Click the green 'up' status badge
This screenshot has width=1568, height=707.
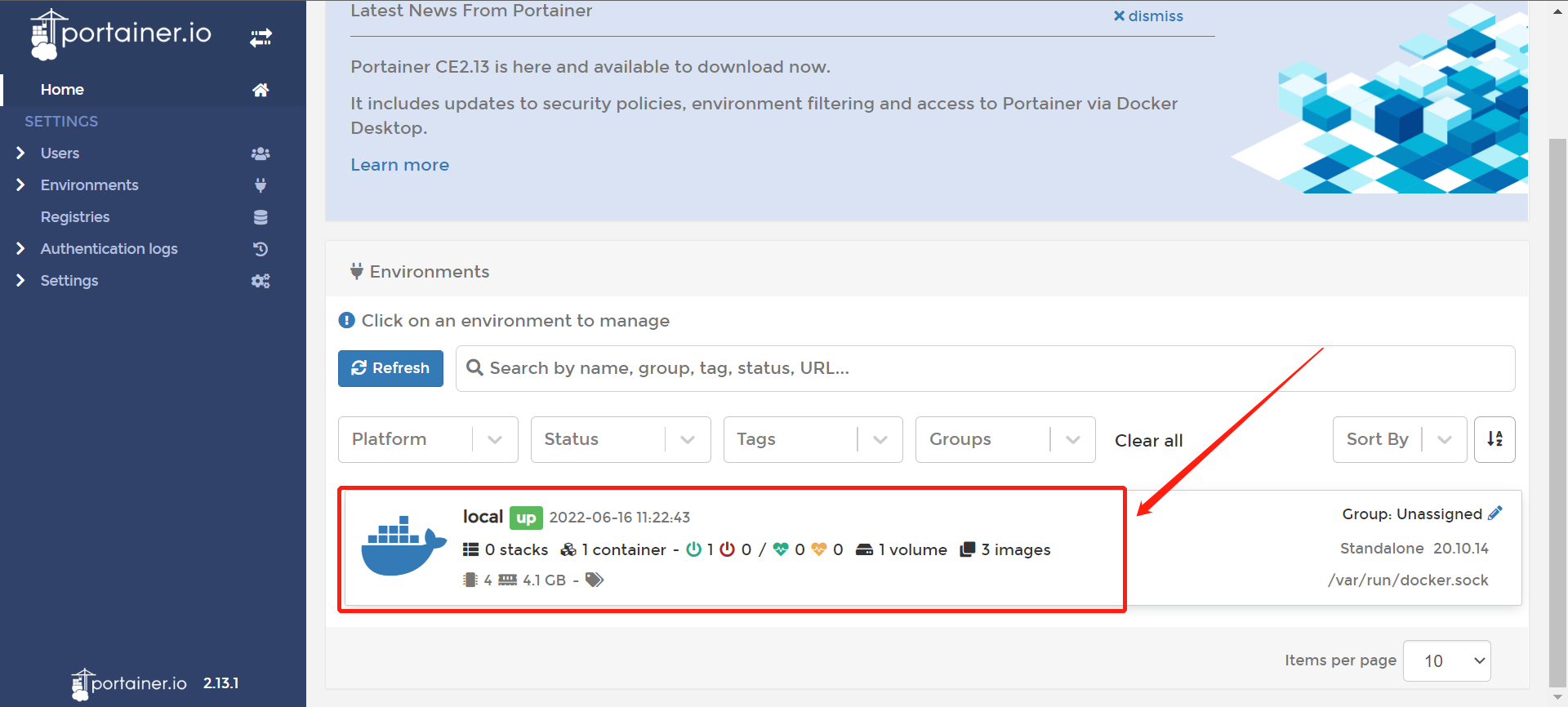(x=526, y=518)
